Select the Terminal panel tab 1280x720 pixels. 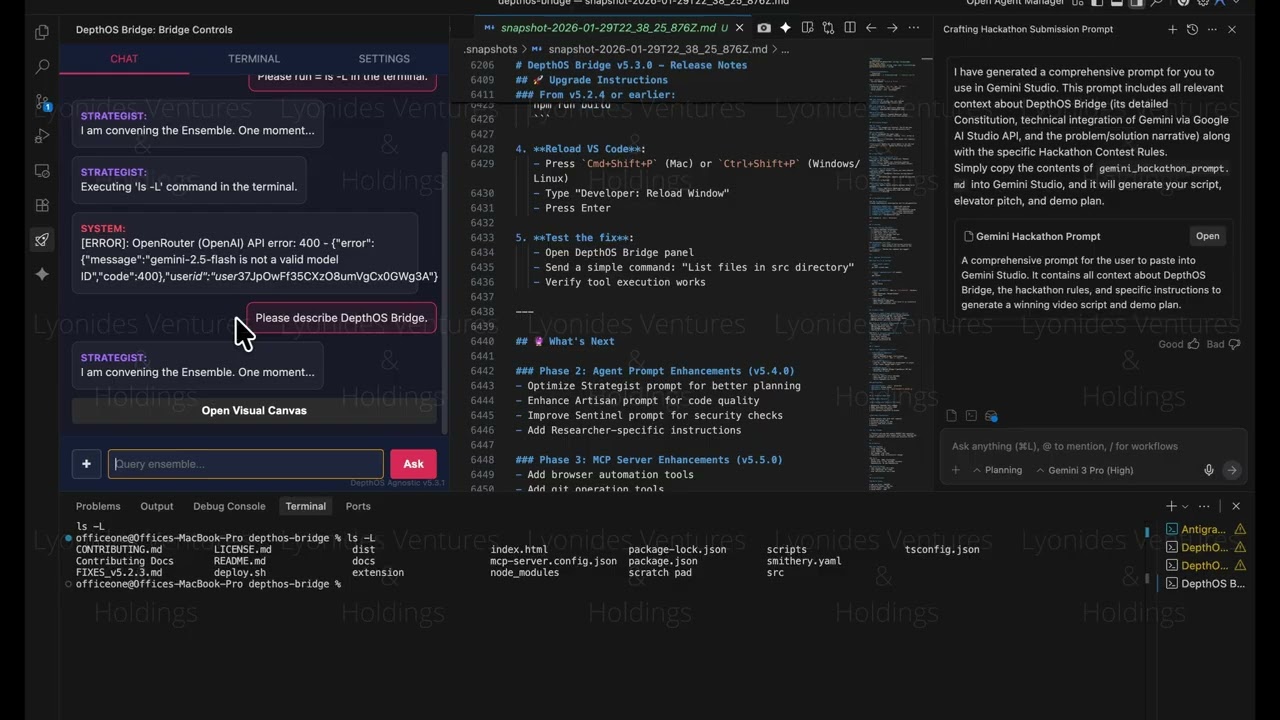pos(306,507)
